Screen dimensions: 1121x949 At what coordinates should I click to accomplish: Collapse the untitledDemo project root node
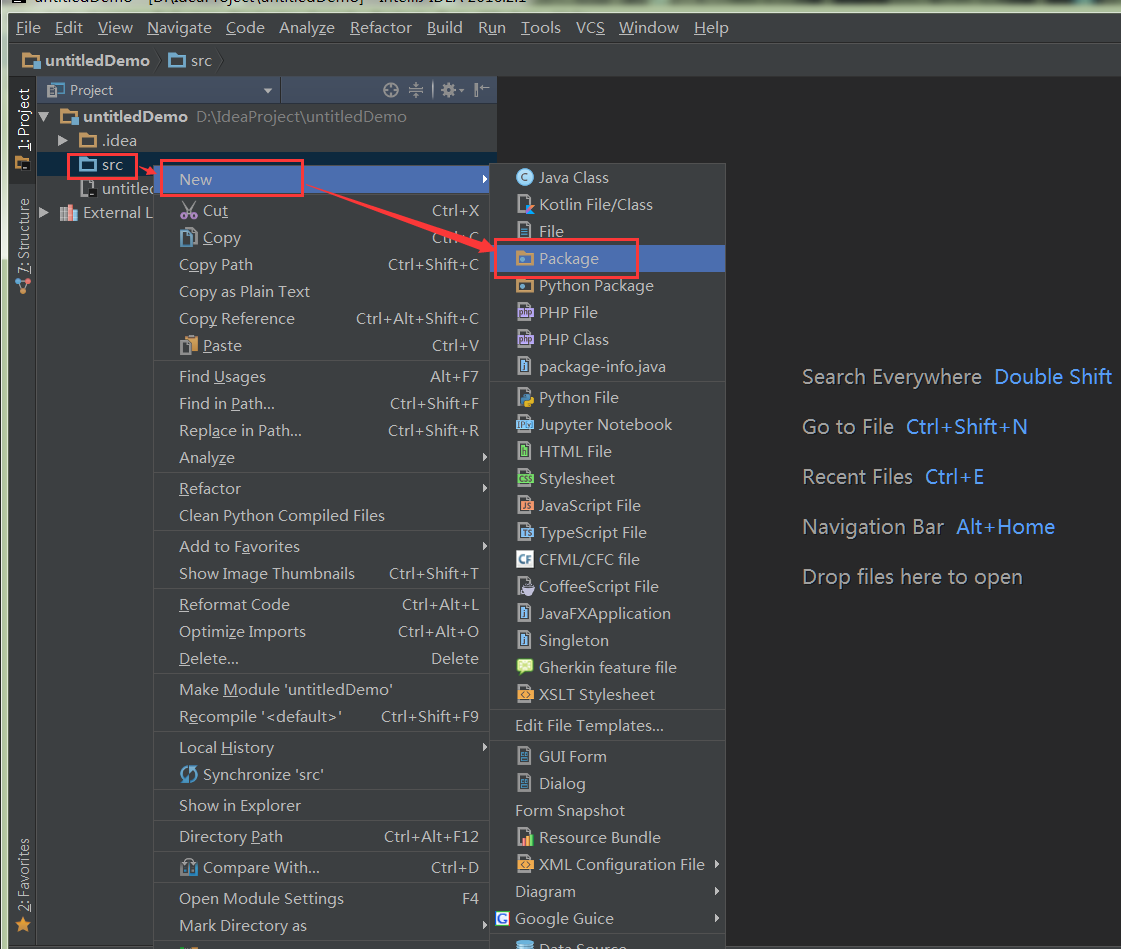[44, 117]
